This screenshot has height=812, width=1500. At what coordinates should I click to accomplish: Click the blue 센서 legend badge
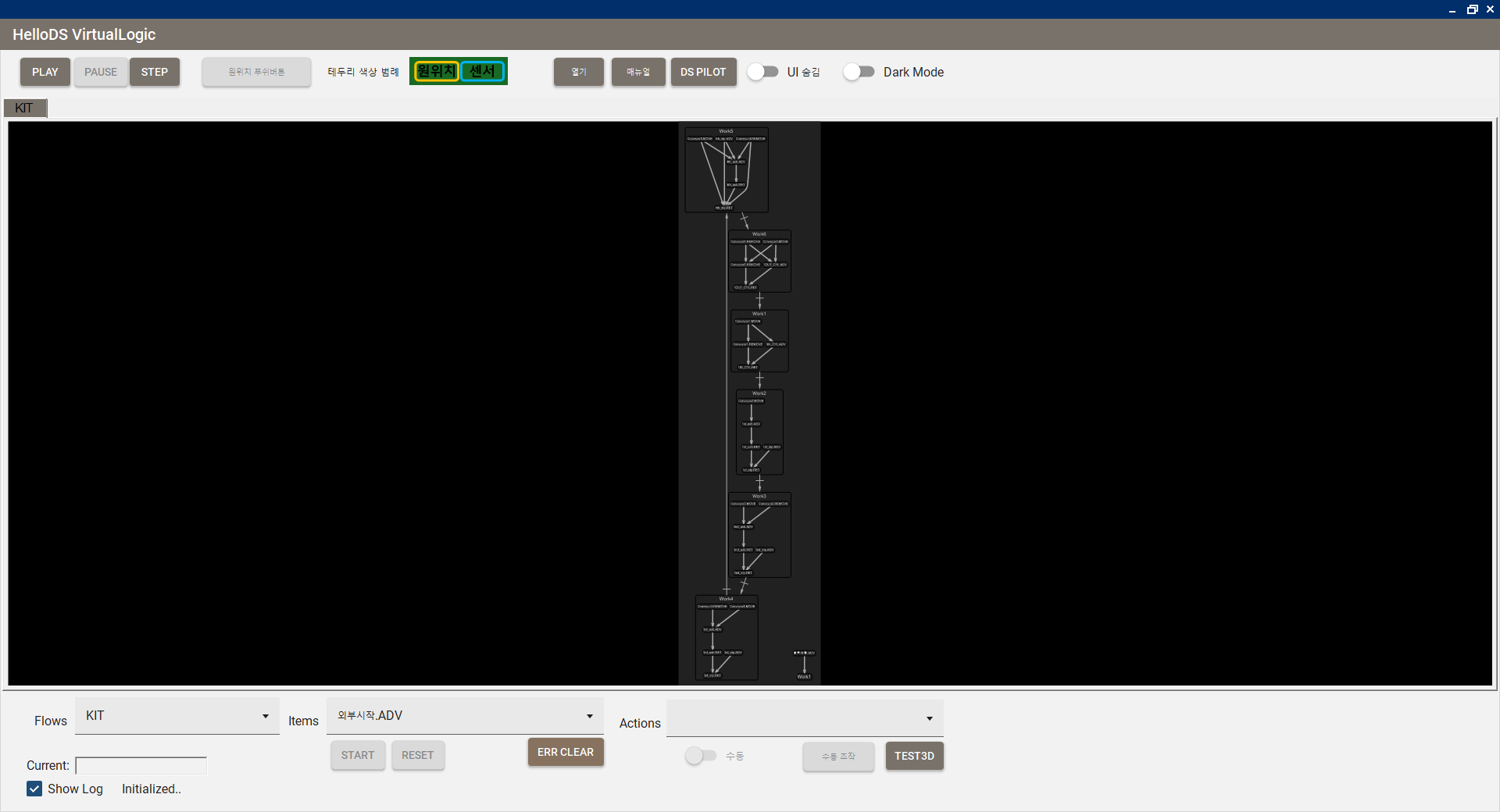[482, 72]
